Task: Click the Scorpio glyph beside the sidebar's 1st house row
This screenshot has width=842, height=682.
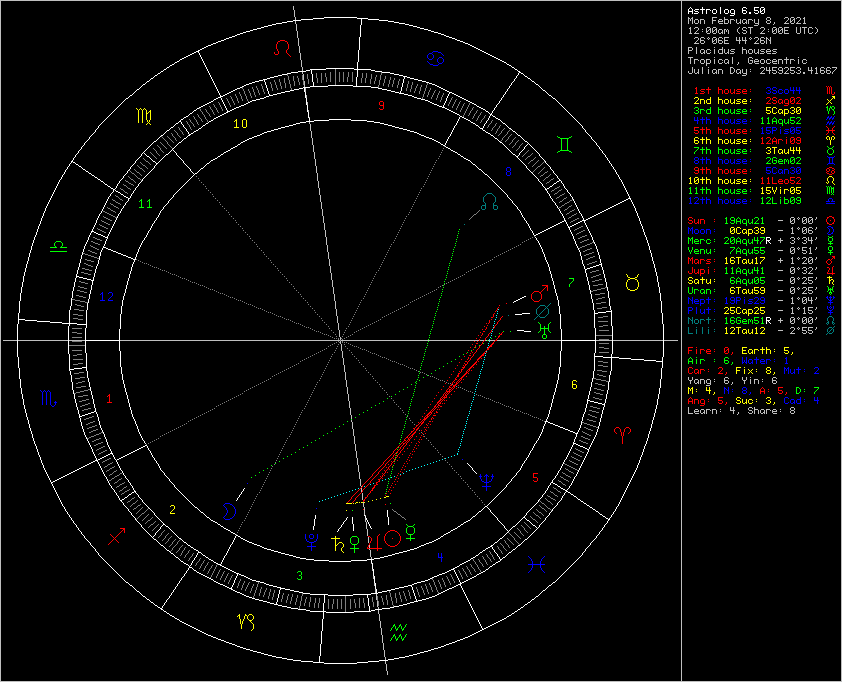Action: point(830,91)
